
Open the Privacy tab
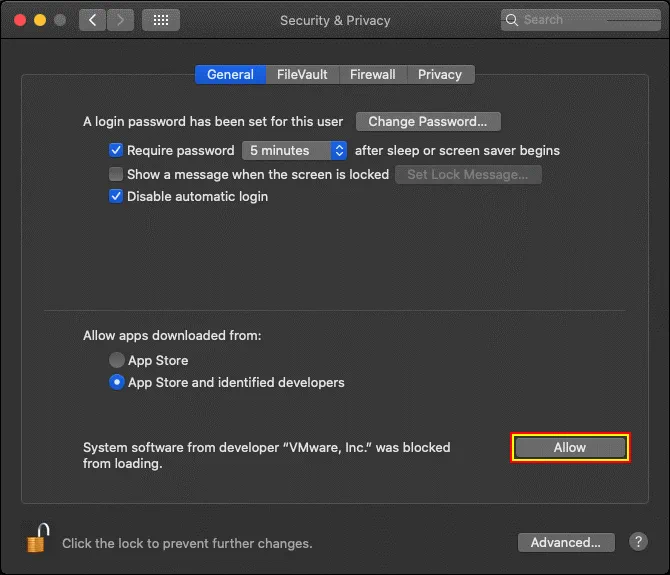pos(440,75)
